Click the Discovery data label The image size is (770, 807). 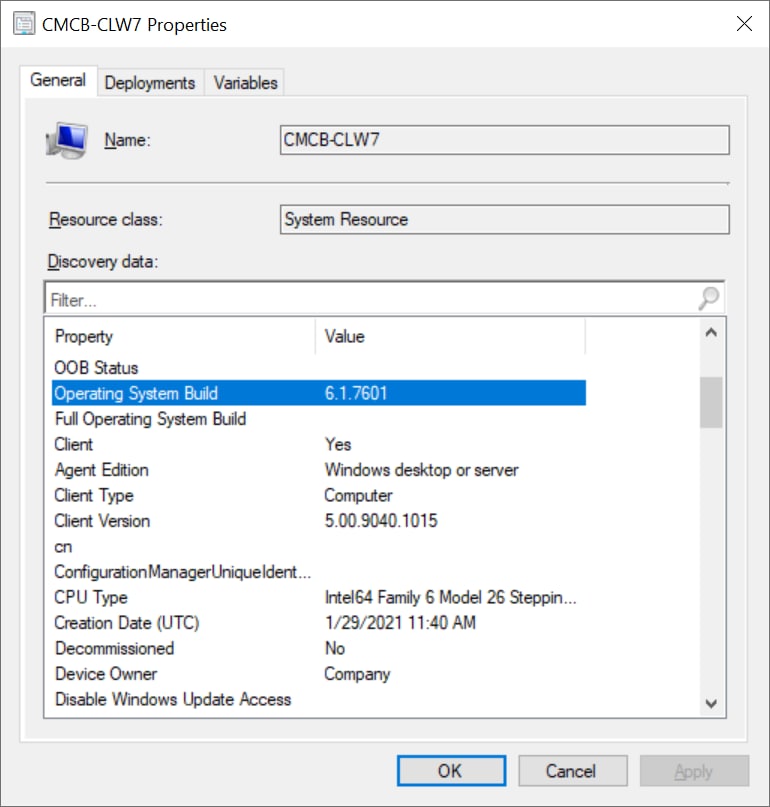click(x=103, y=262)
